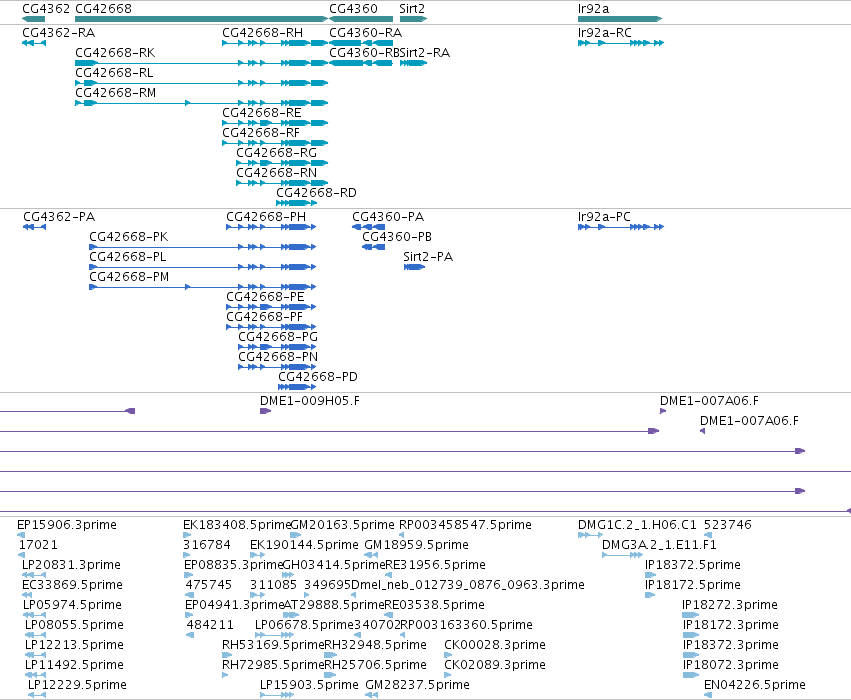The height and width of the screenshot is (700, 851).
Task: Click EST IP18372.5prime
Action: tap(693, 565)
